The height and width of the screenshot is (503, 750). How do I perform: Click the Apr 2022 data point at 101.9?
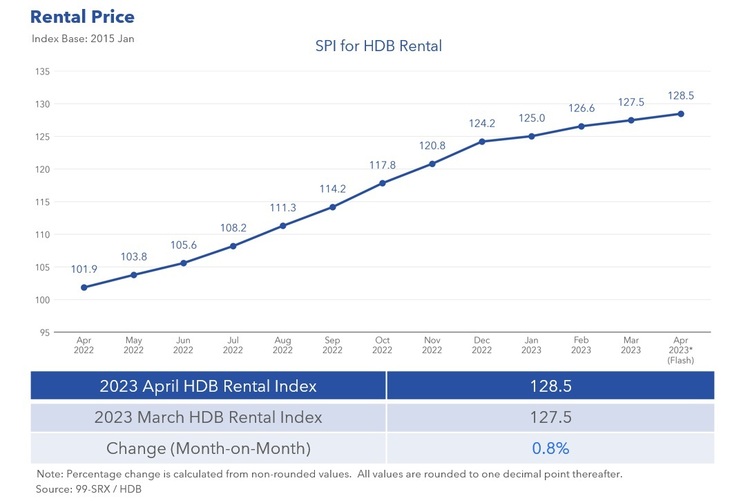84,287
